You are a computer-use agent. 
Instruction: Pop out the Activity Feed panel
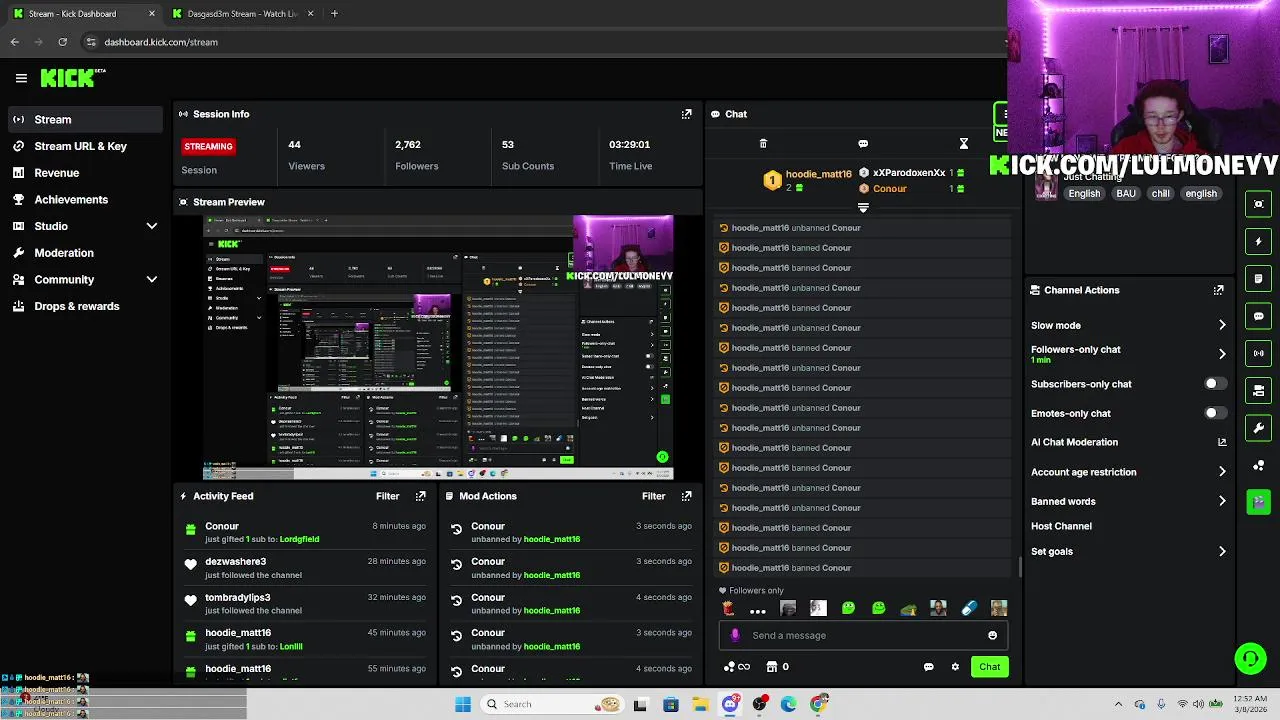pyautogui.click(x=420, y=496)
